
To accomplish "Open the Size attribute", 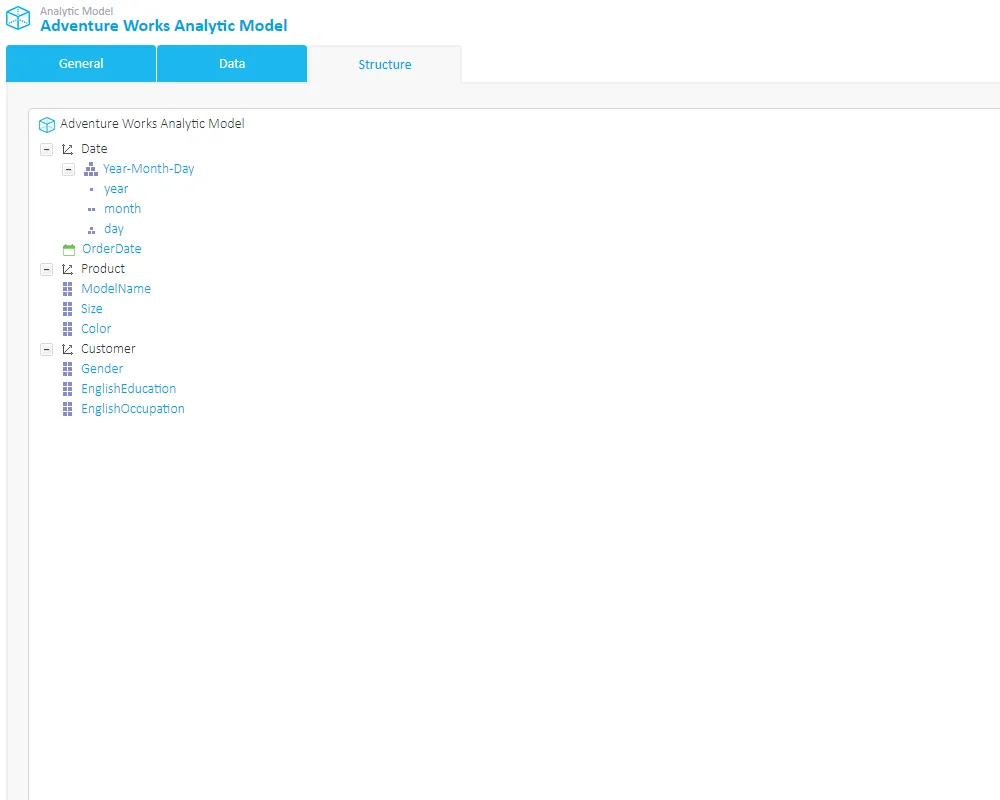I will (92, 309).
